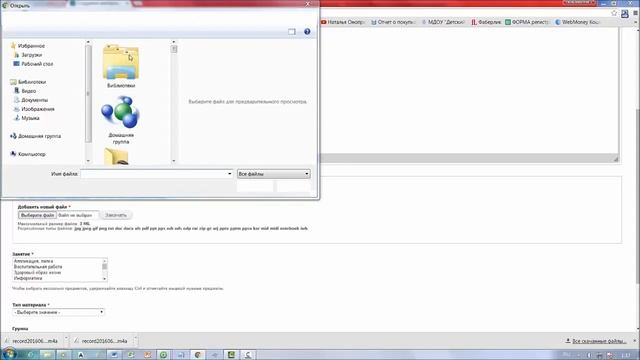This screenshot has height=360, width=640.
Task: Select Компьютер in the sidebar
Action: pos(32,154)
